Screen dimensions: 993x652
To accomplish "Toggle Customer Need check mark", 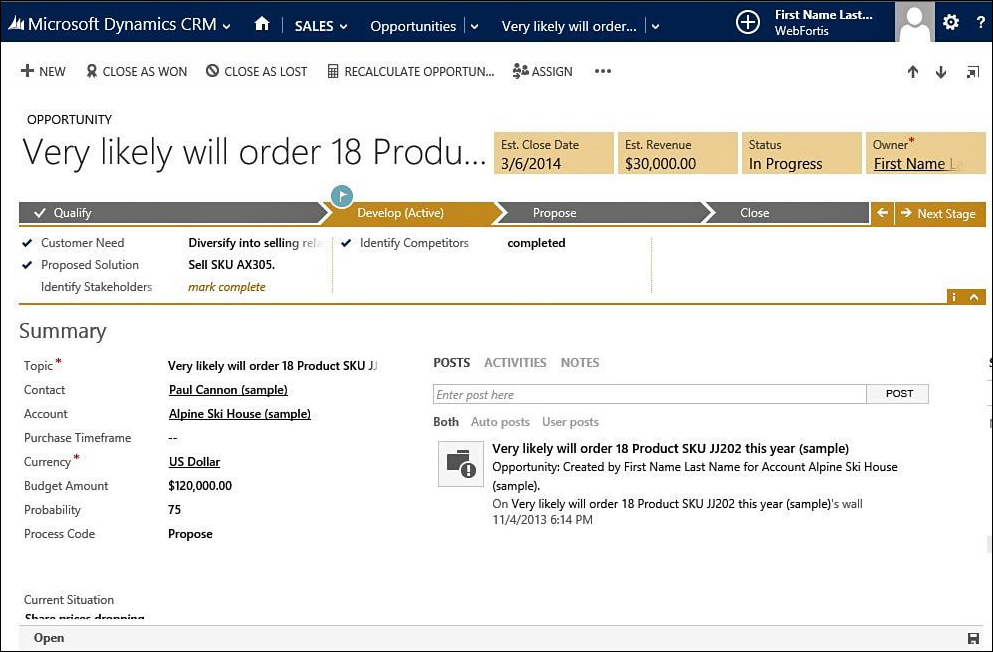I will [x=27, y=243].
